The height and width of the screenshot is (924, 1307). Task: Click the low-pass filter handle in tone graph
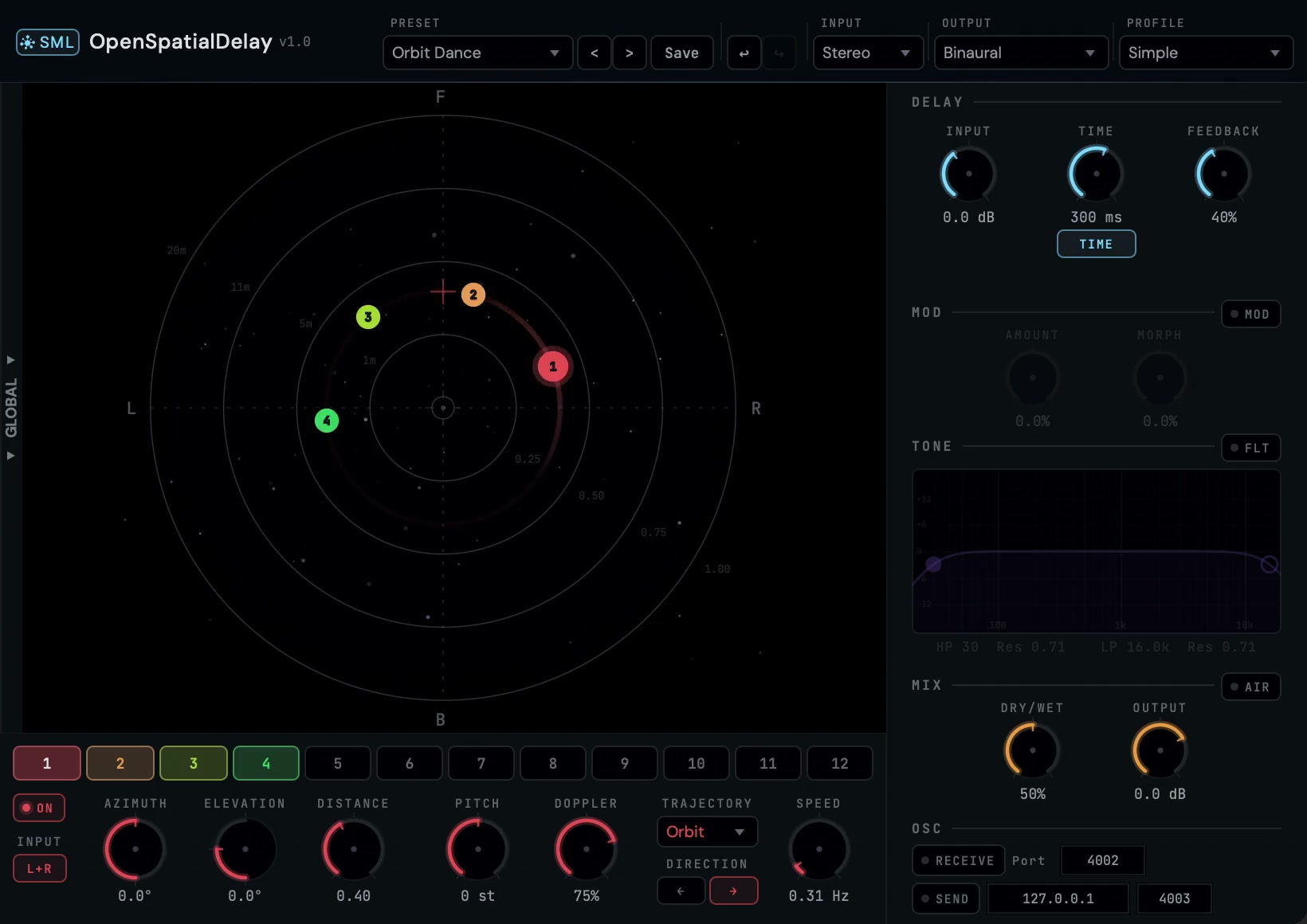pos(1270,565)
